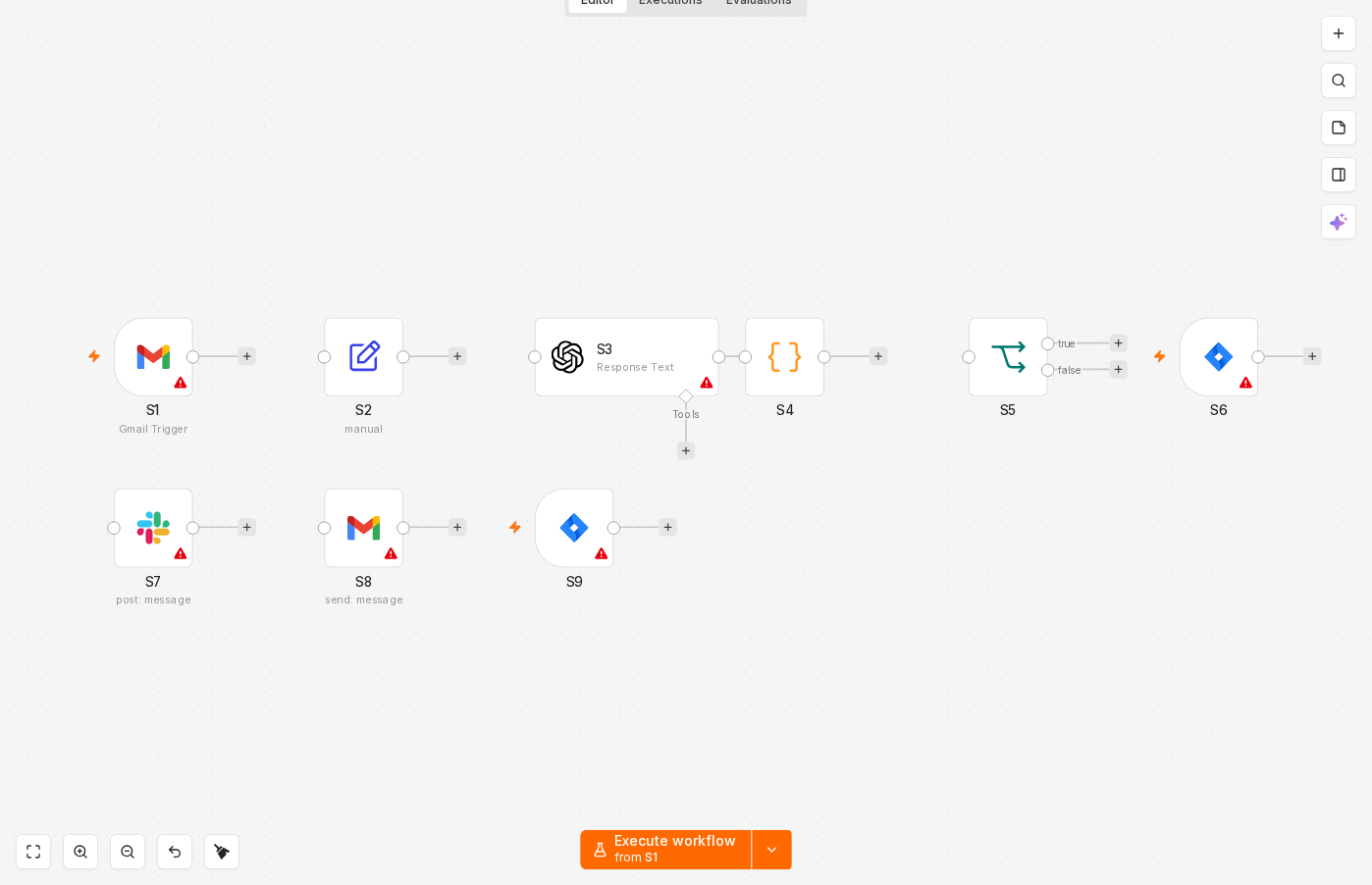Click the red warning icon on S8
The image size is (1372, 885).
(391, 553)
